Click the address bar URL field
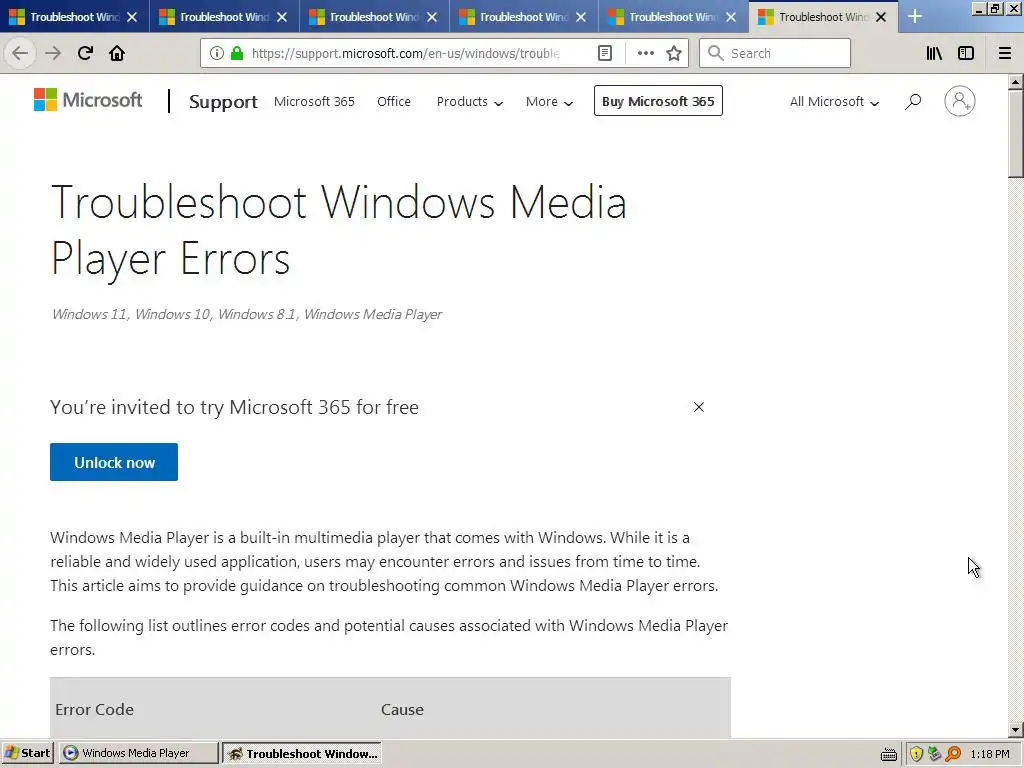The width and height of the screenshot is (1024, 768). point(405,53)
